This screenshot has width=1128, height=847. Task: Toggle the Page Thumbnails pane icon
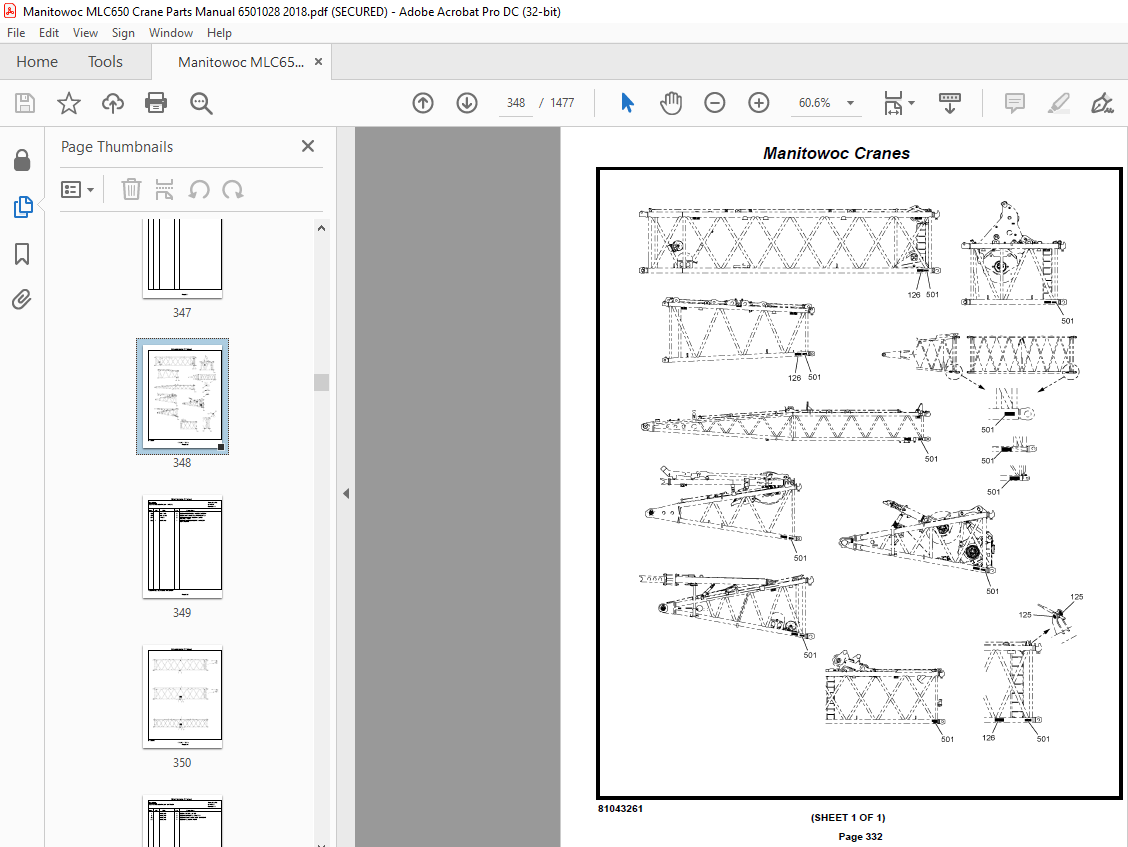click(23, 207)
